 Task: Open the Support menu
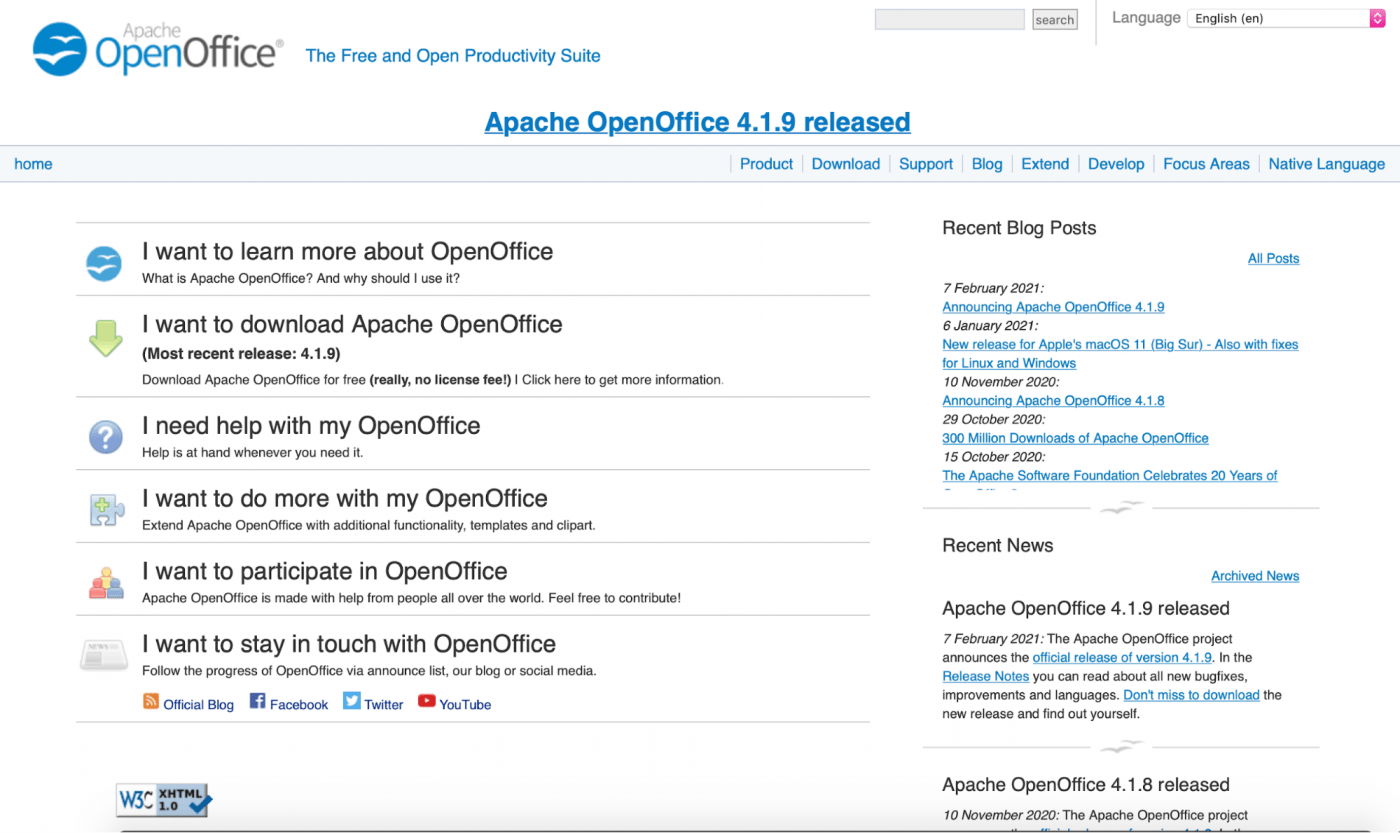926,164
